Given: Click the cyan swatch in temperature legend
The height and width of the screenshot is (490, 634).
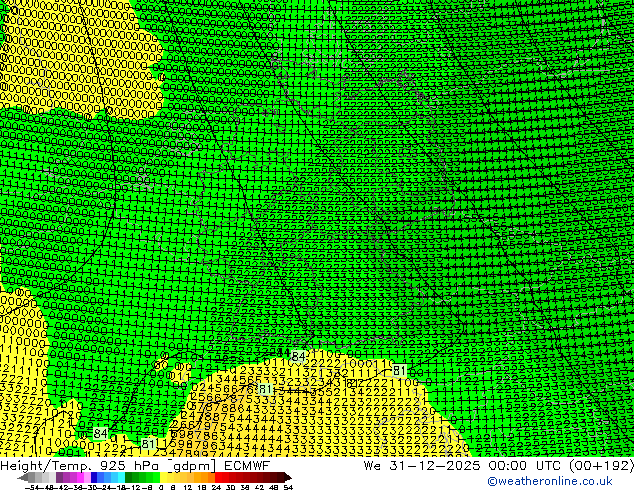Looking at the screenshot, I should 122,478.
